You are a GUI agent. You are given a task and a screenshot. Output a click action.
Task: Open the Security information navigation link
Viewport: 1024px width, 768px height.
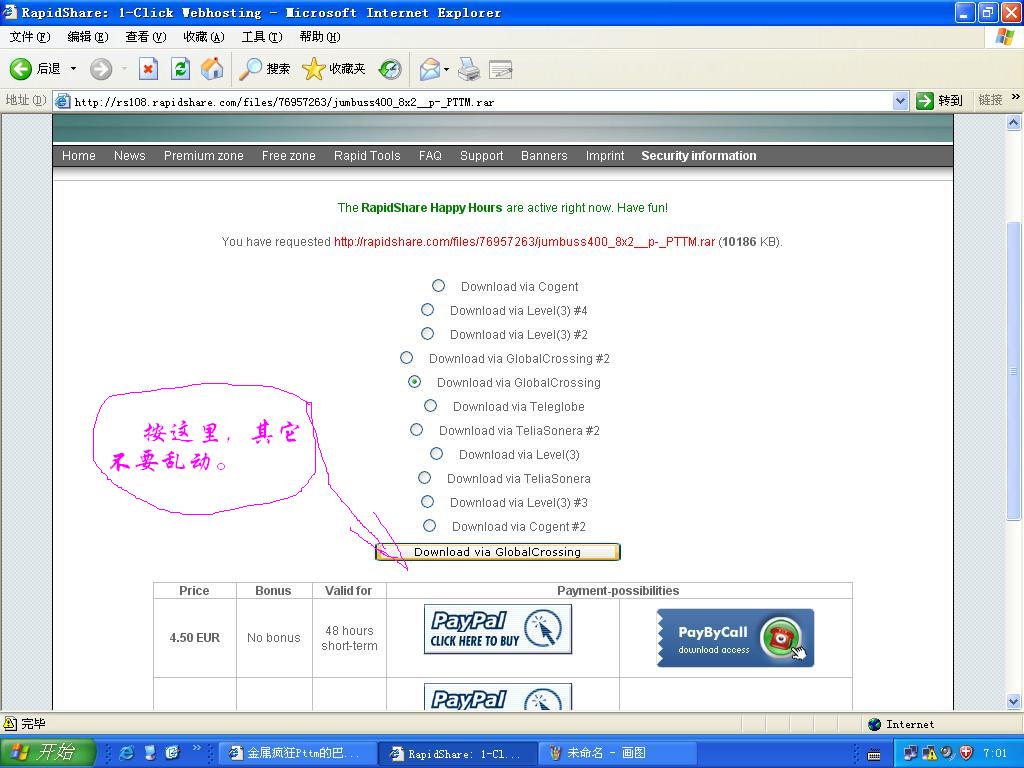(699, 155)
